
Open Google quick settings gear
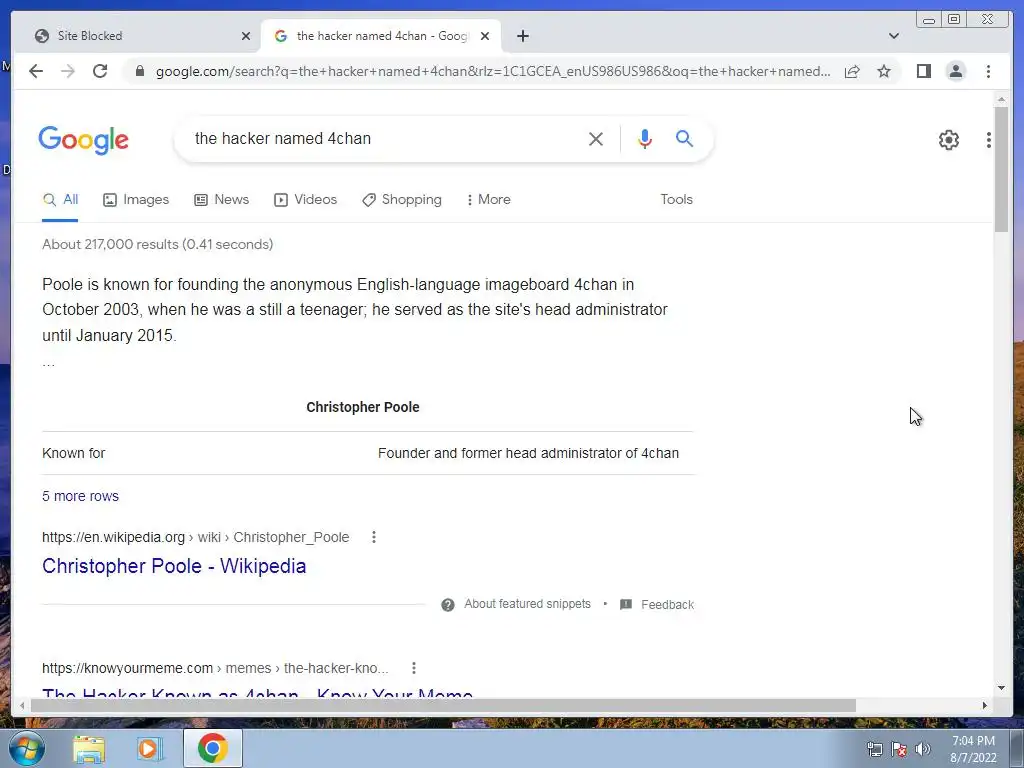pyautogui.click(x=948, y=139)
